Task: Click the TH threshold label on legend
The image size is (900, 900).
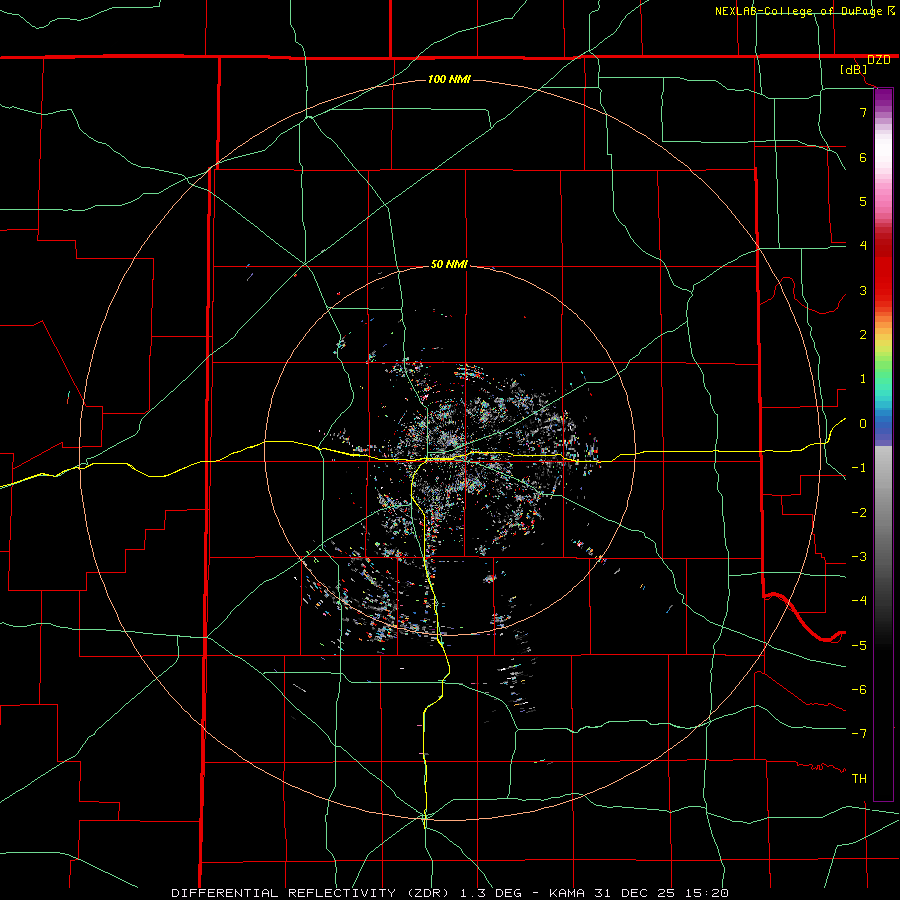Action: (x=859, y=778)
